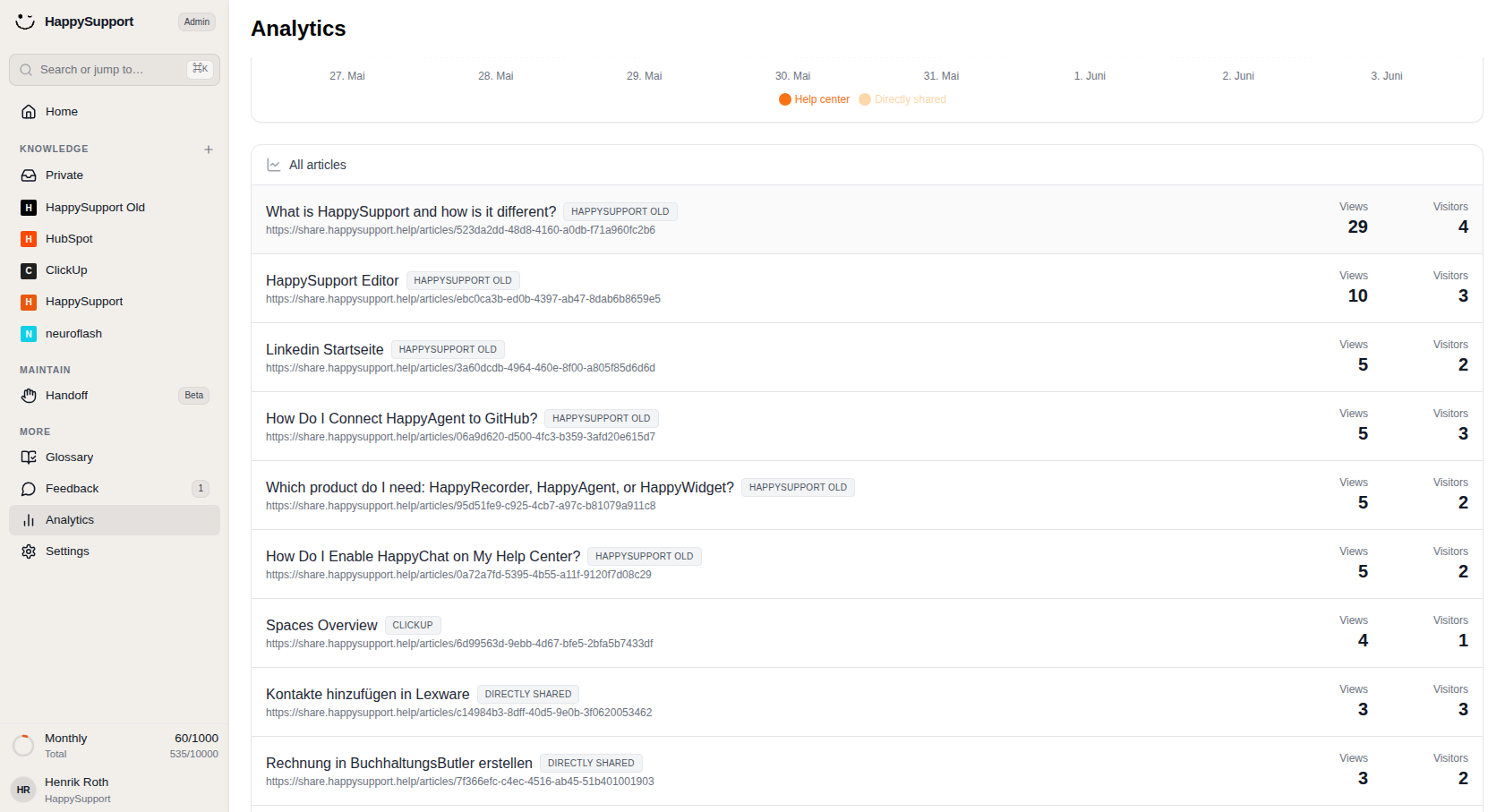The height and width of the screenshot is (812, 1505).
Task: Open 'Rechnung in BuchhaltungsButler erstellen' article
Action: click(x=398, y=764)
